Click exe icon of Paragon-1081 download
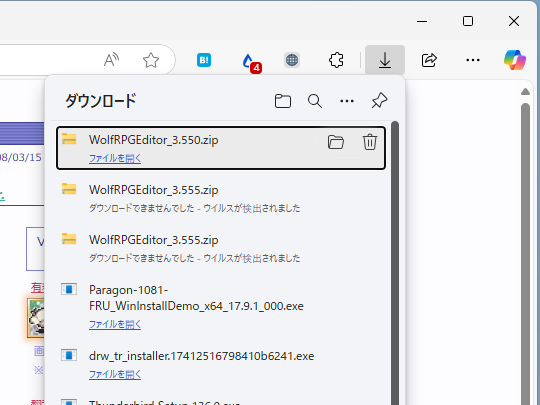The image size is (540, 405). click(69, 289)
